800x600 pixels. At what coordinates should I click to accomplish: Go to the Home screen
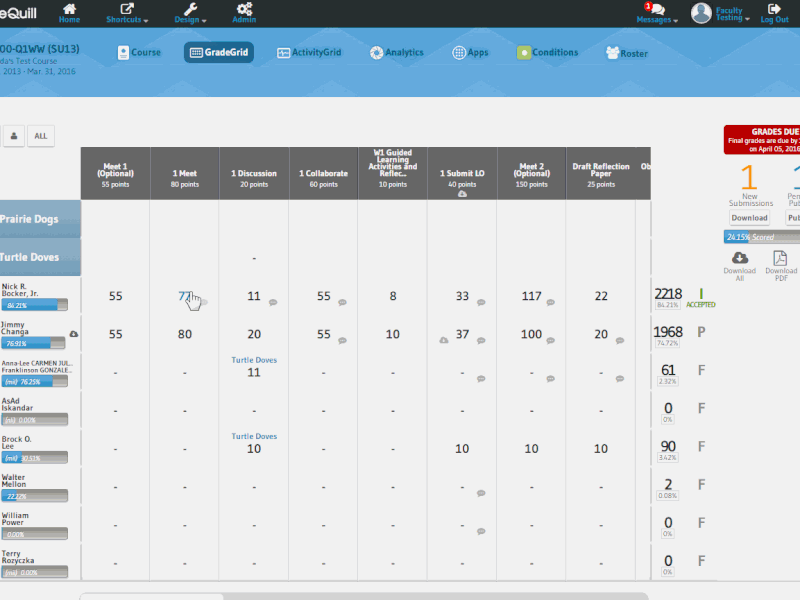pos(68,13)
